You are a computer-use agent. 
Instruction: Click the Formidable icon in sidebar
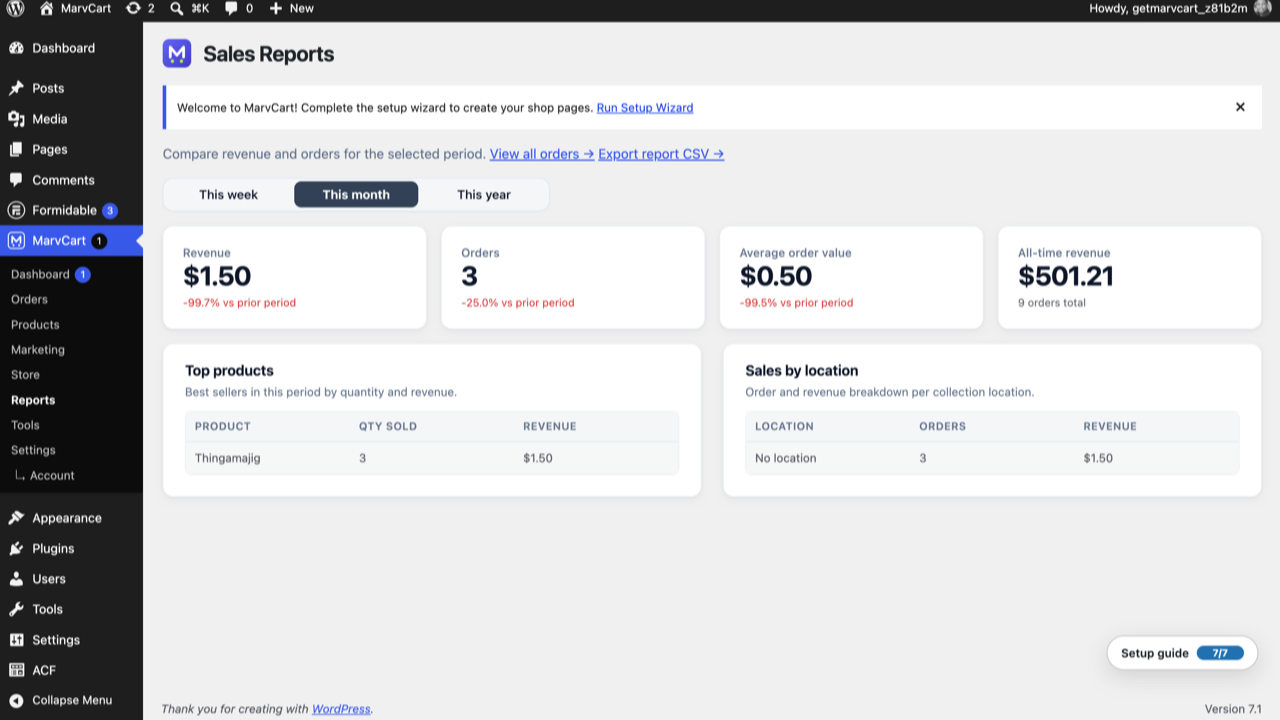point(16,210)
